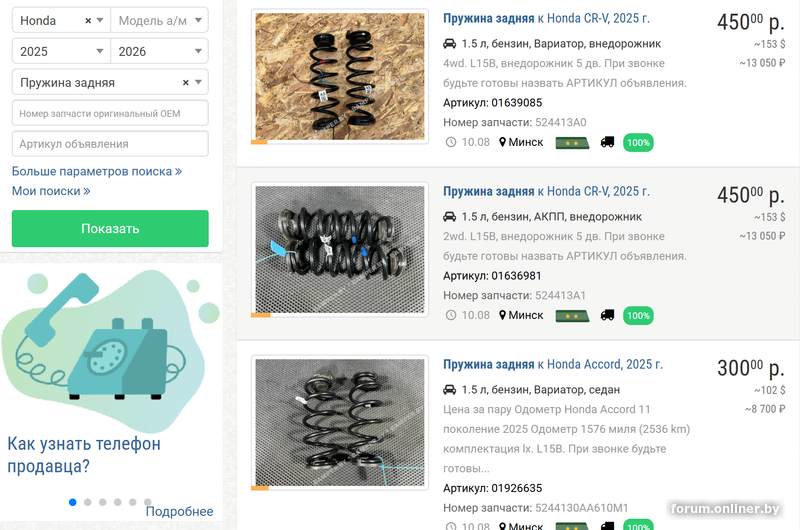The height and width of the screenshot is (530, 800).
Task: Click seller rank stars badge, listing 01639085
Action: pos(572,143)
